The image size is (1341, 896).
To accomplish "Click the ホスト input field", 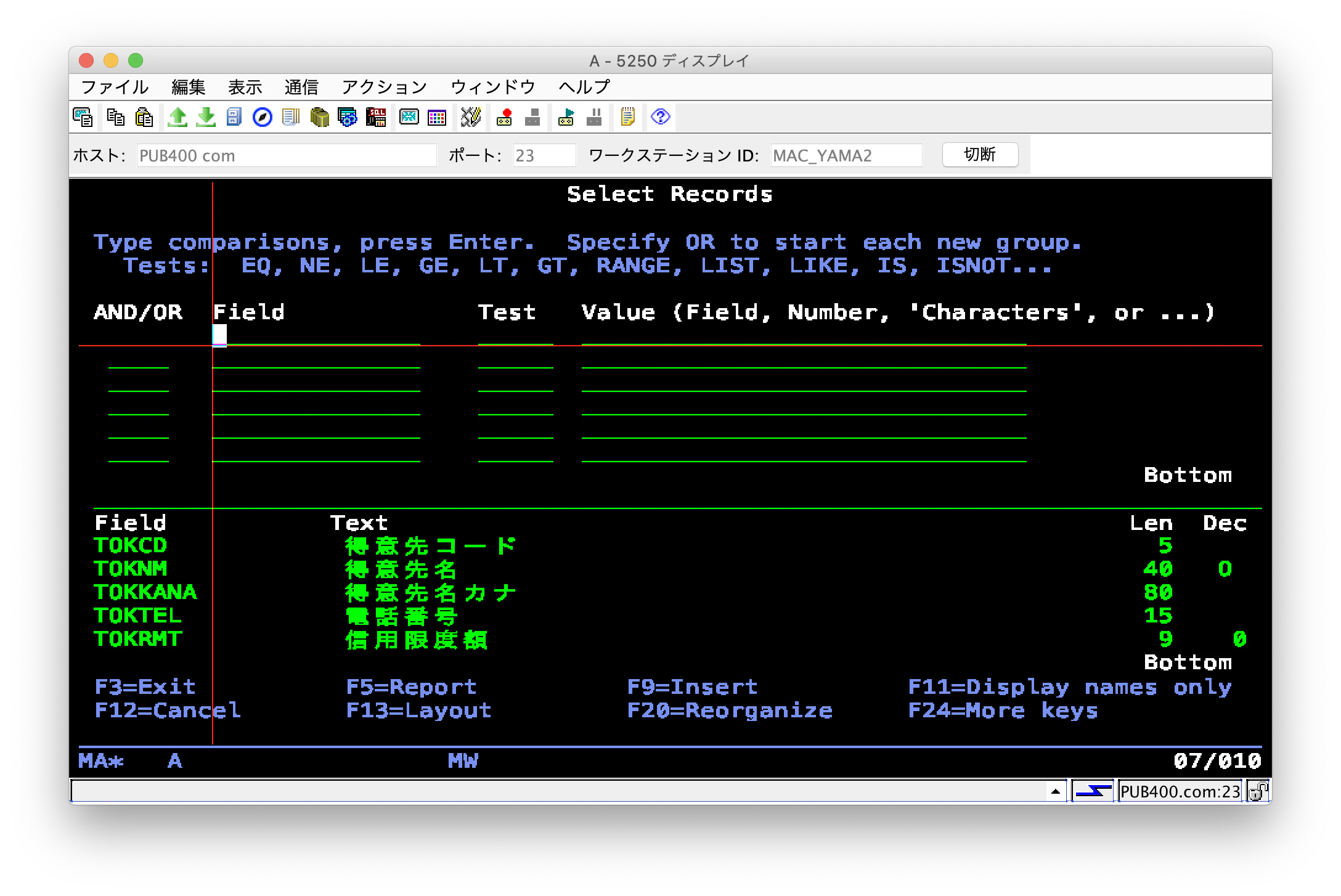I will [x=286, y=155].
